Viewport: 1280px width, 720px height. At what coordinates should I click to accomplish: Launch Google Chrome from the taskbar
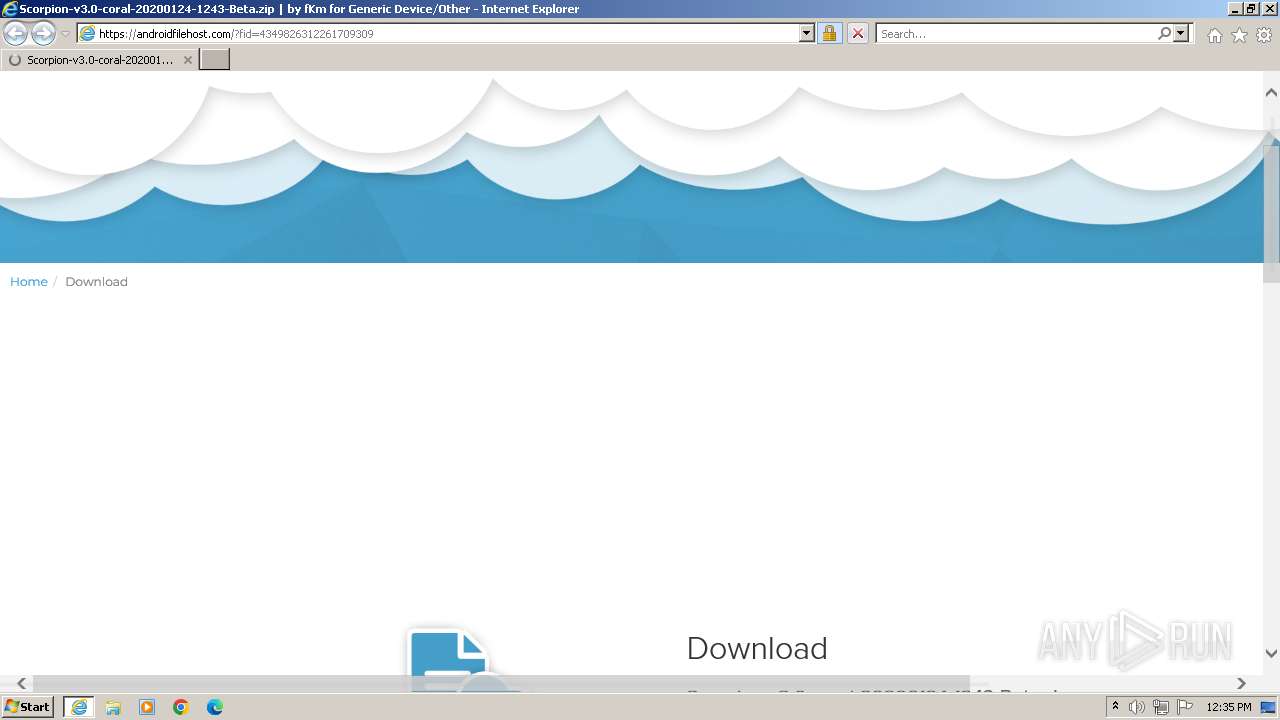pos(181,707)
